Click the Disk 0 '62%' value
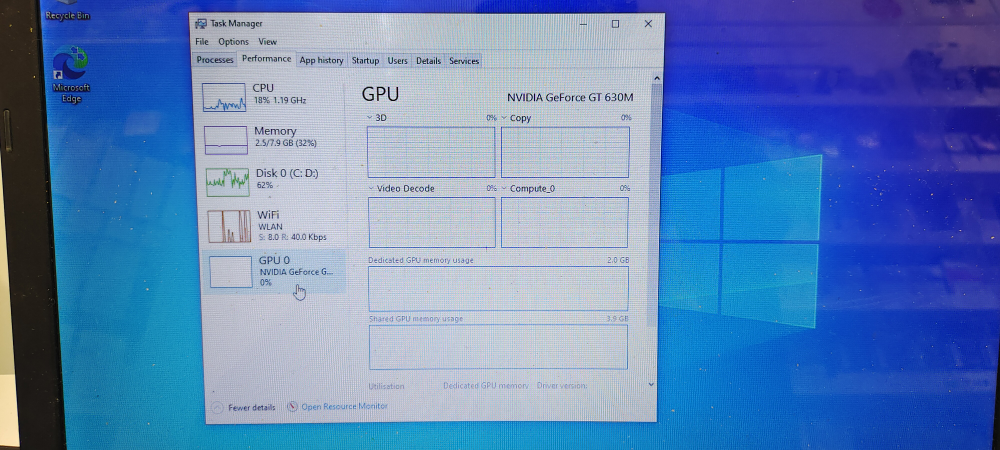 tap(265, 185)
